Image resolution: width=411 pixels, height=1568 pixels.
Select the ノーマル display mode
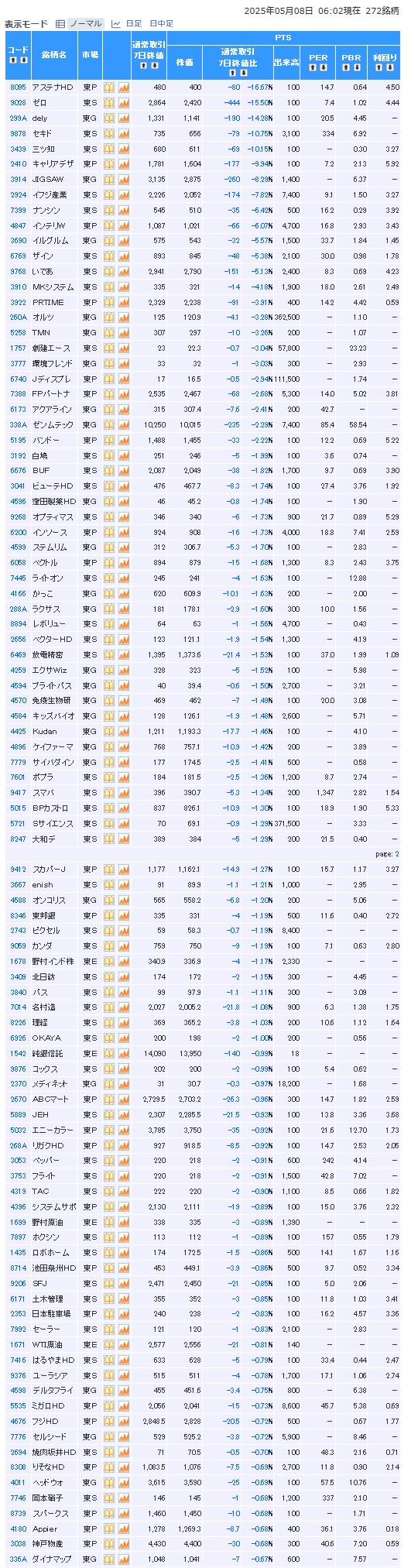pyautogui.click(x=85, y=24)
